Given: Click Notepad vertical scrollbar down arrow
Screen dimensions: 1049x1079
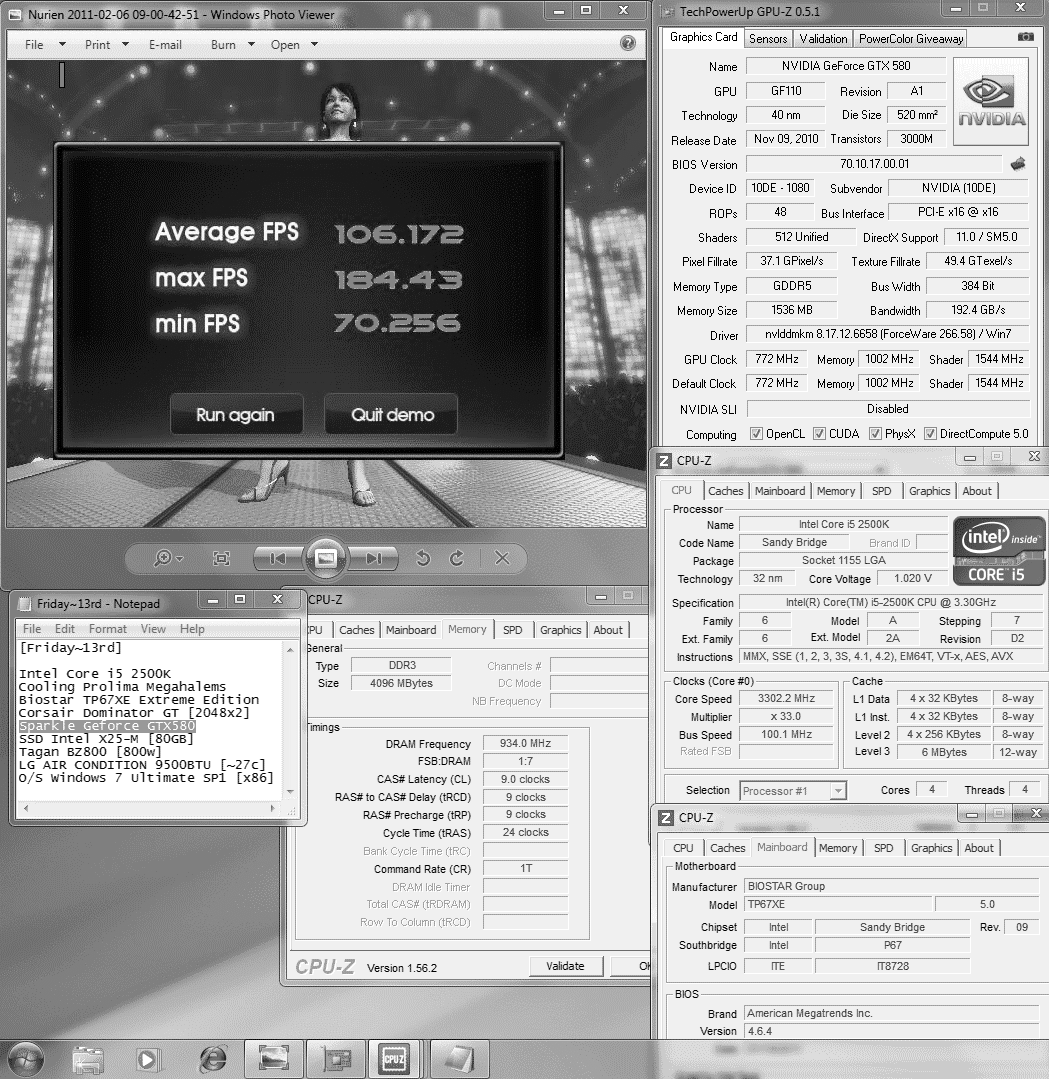Looking at the screenshot, I should (x=290, y=791).
